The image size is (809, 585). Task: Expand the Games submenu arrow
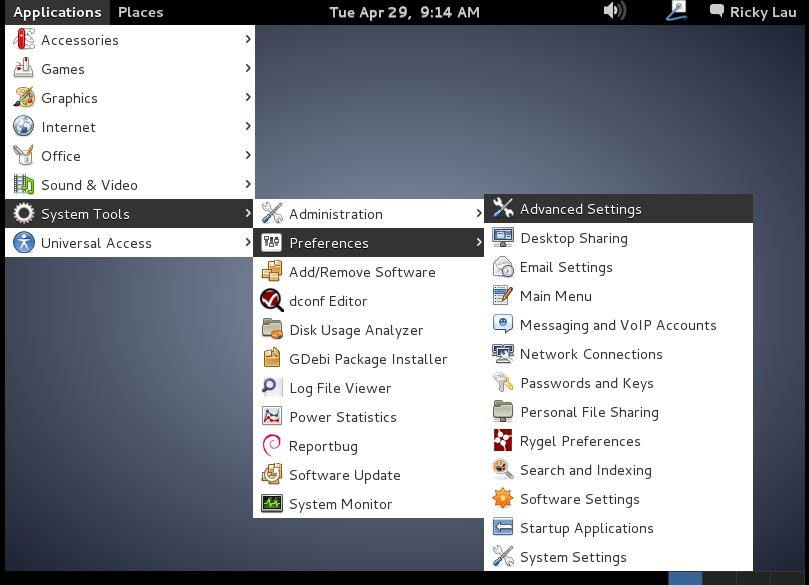click(x=248, y=68)
